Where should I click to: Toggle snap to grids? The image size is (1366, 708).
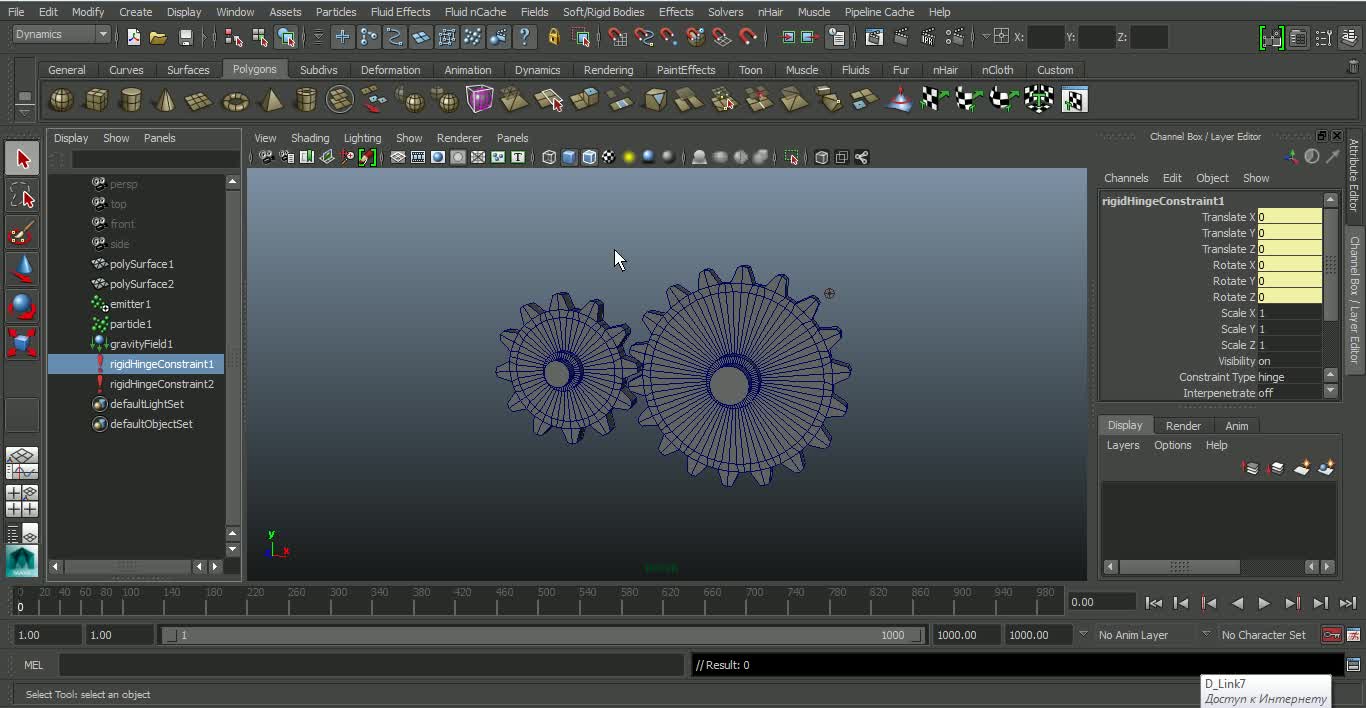pos(618,37)
